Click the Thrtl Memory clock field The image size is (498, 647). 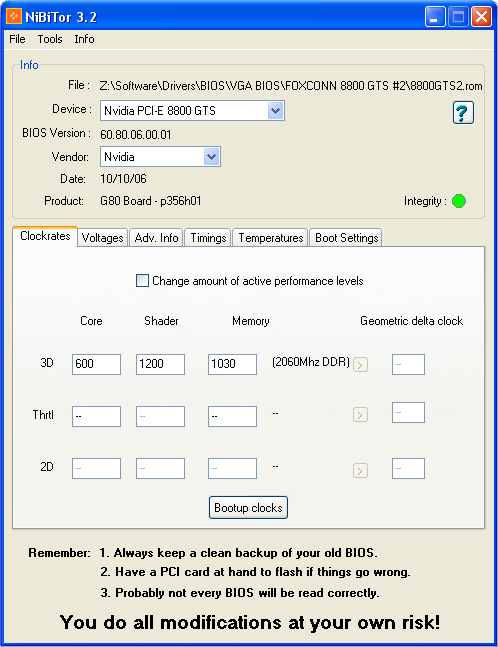(x=232, y=416)
